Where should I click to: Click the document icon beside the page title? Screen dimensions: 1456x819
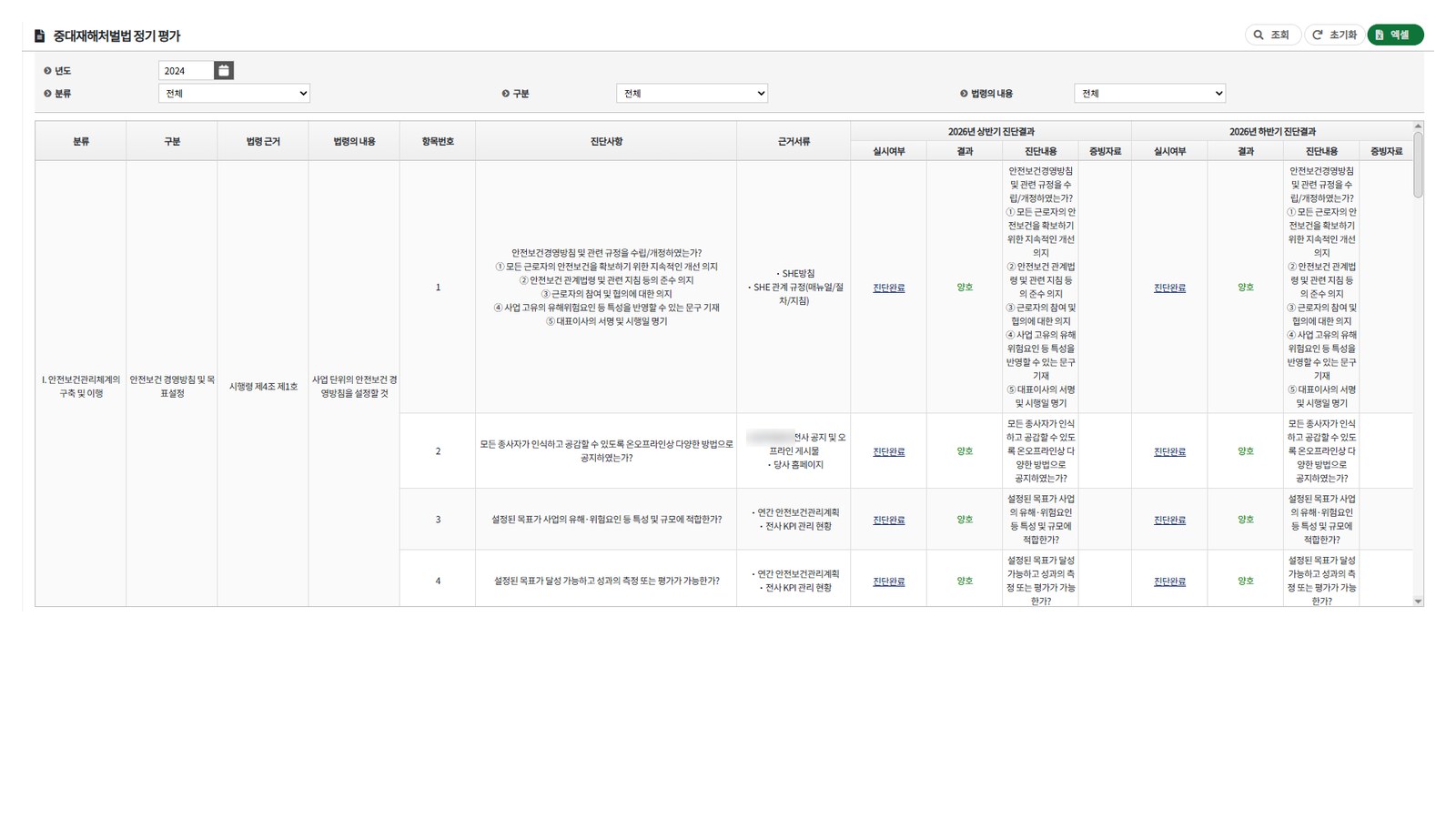coord(39,36)
